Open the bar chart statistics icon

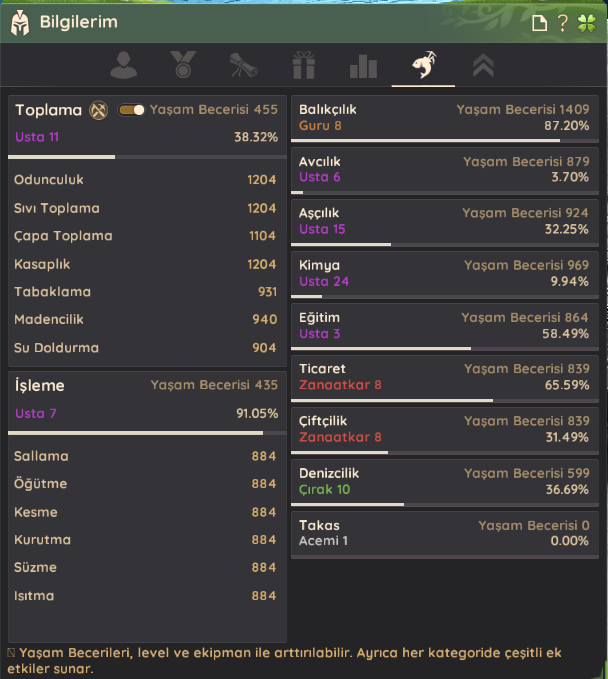[x=363, y=66]
